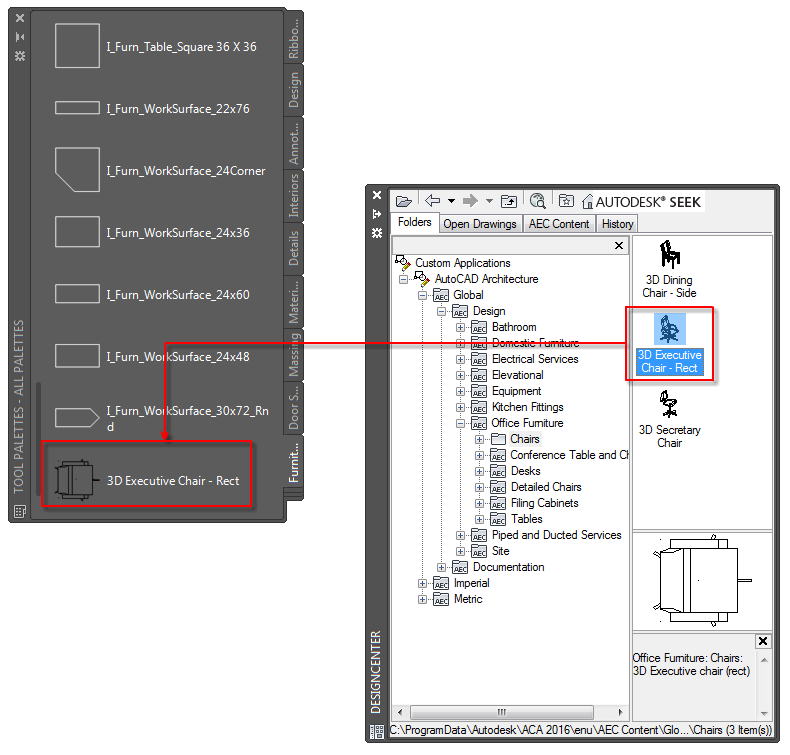Switch to the Interiors palette tab
The height and width of the screenshot is (755, 790).
point(294,195)
